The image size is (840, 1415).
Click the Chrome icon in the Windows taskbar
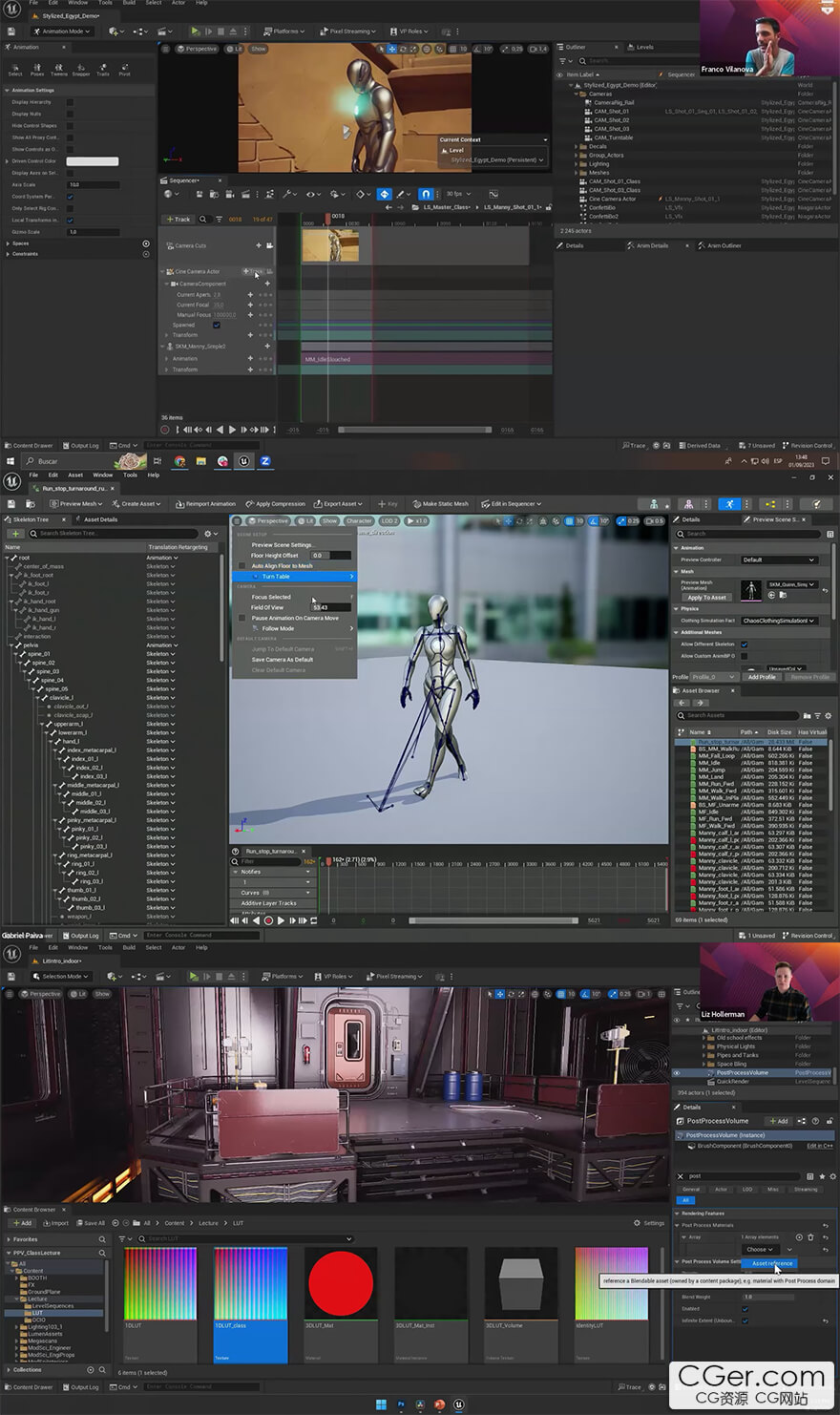coord(179,461)
